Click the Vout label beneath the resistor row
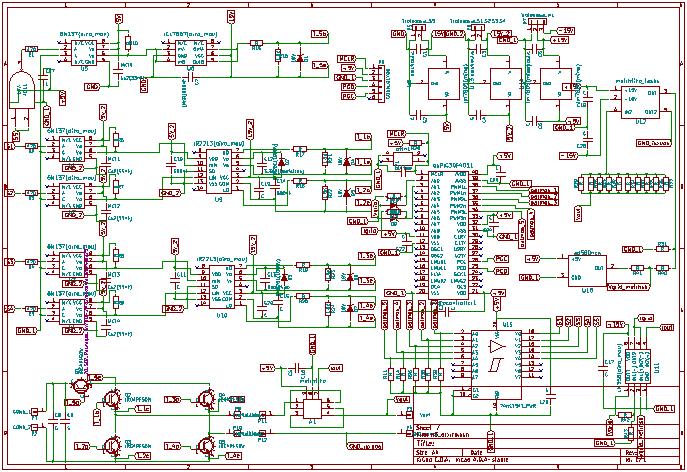Screen dimensions: 687x472 click(579, 214)
